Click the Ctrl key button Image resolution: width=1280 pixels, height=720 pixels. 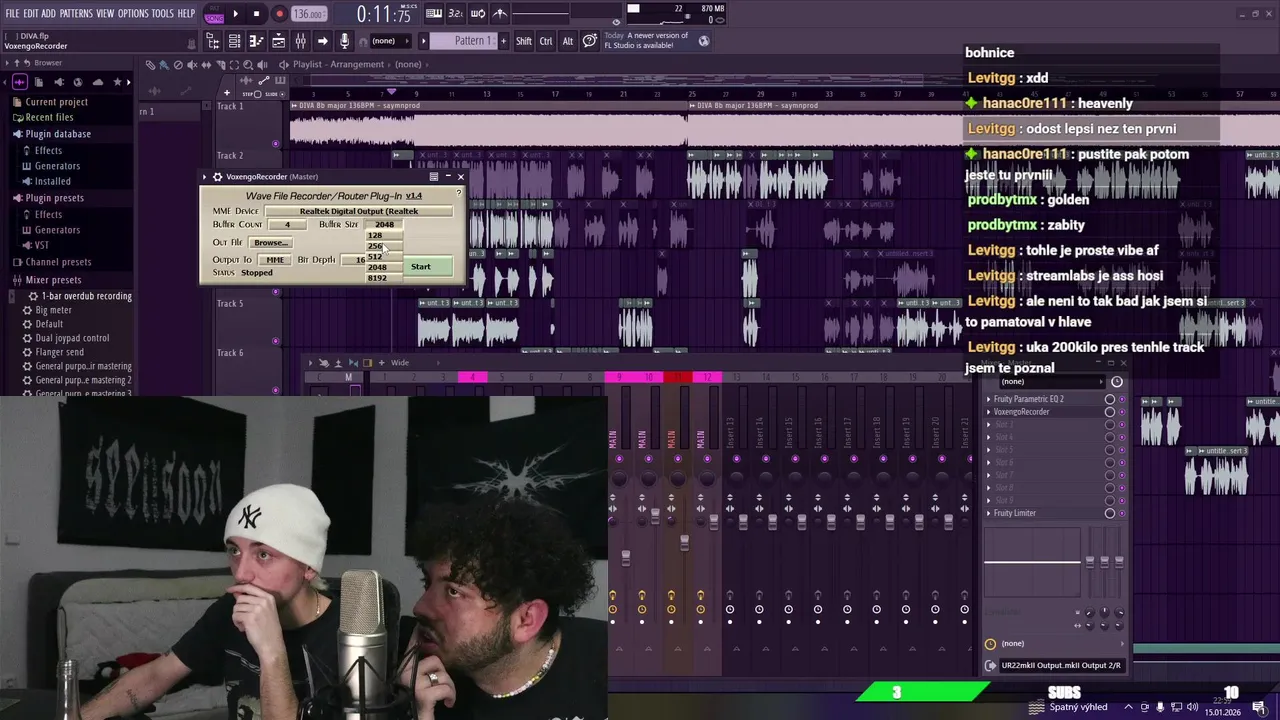[546, 41]
